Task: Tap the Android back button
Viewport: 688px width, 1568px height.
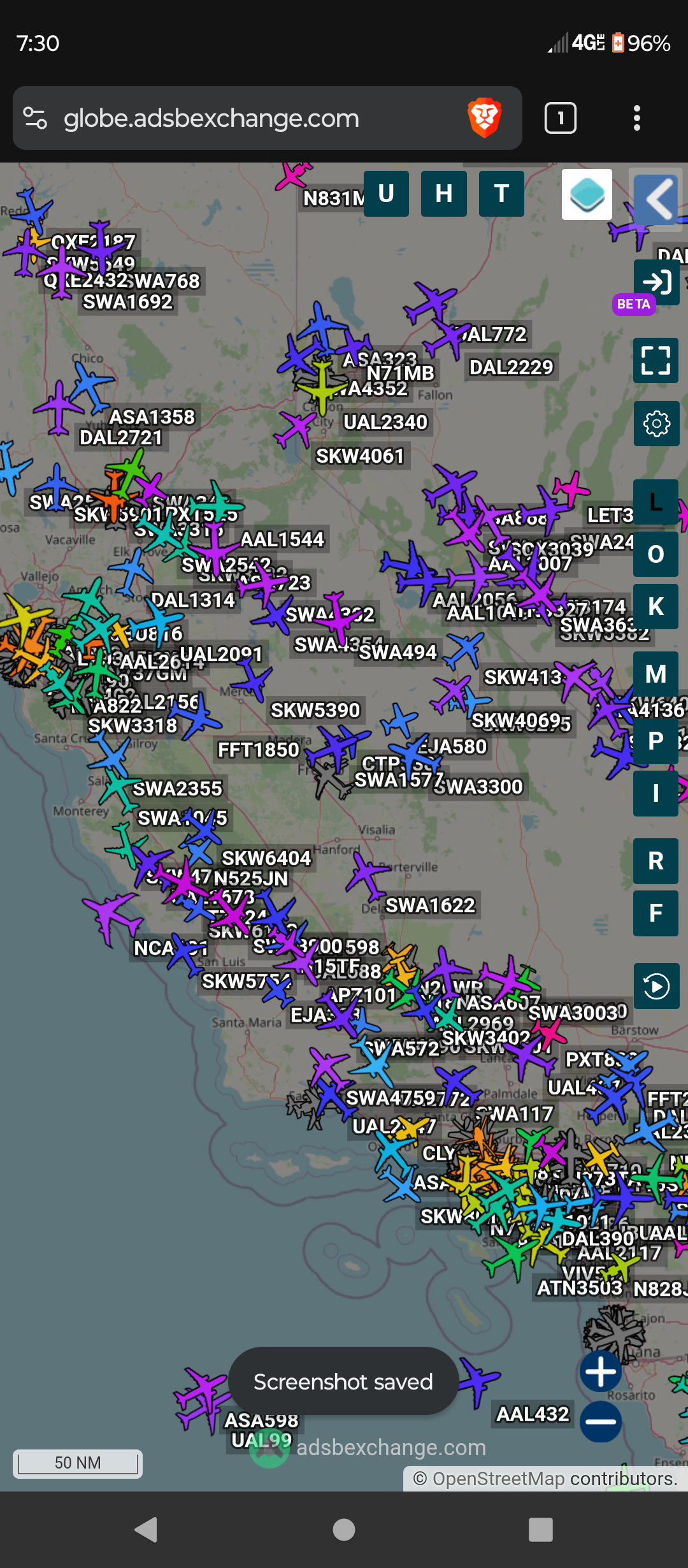Action: click(x=147, y=1530)
